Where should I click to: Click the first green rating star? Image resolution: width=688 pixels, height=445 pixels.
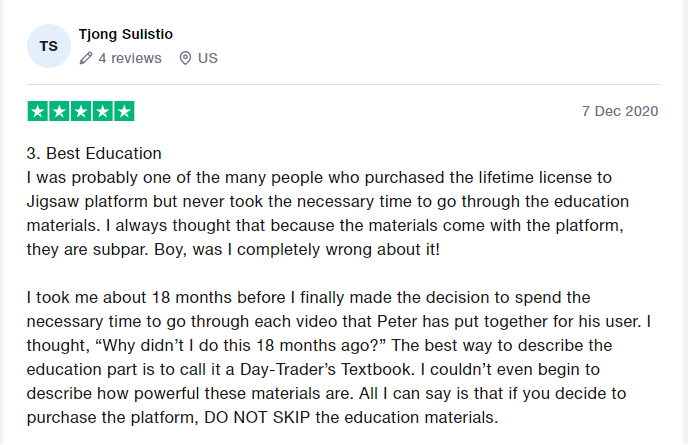(38, 111)
